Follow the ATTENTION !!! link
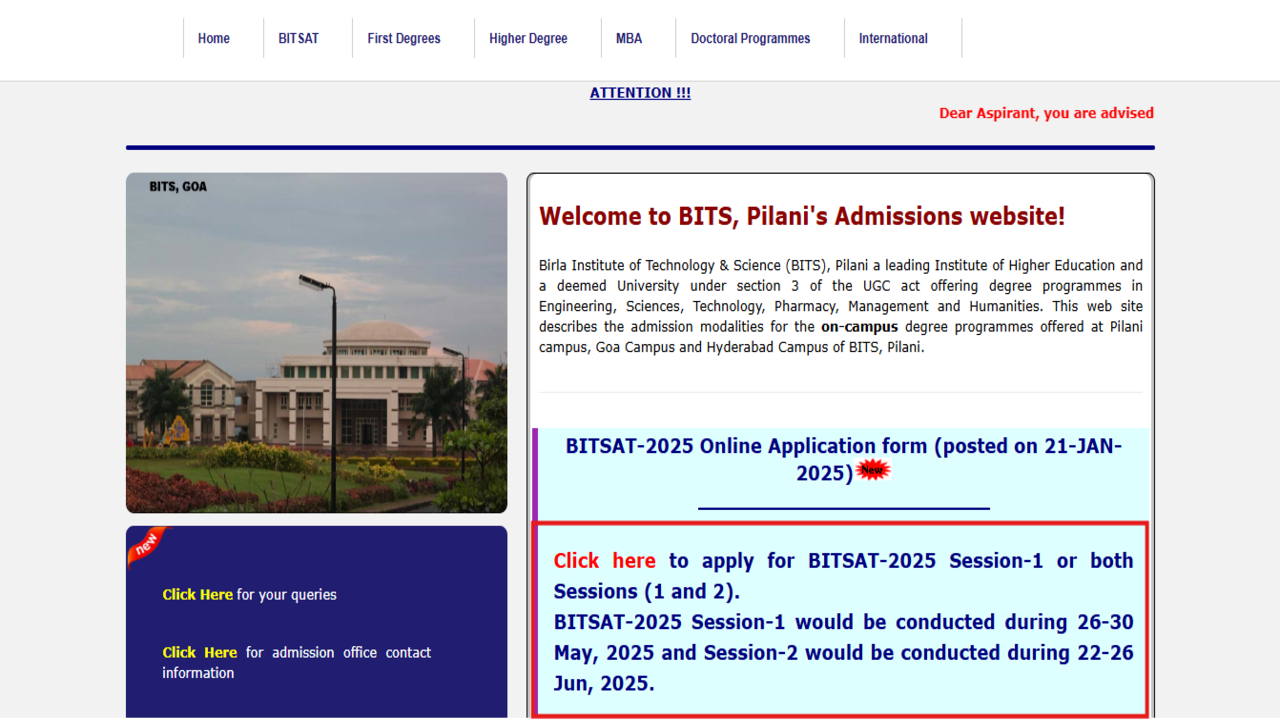This screenshot has width=1280, height=720. pos(640,93)
